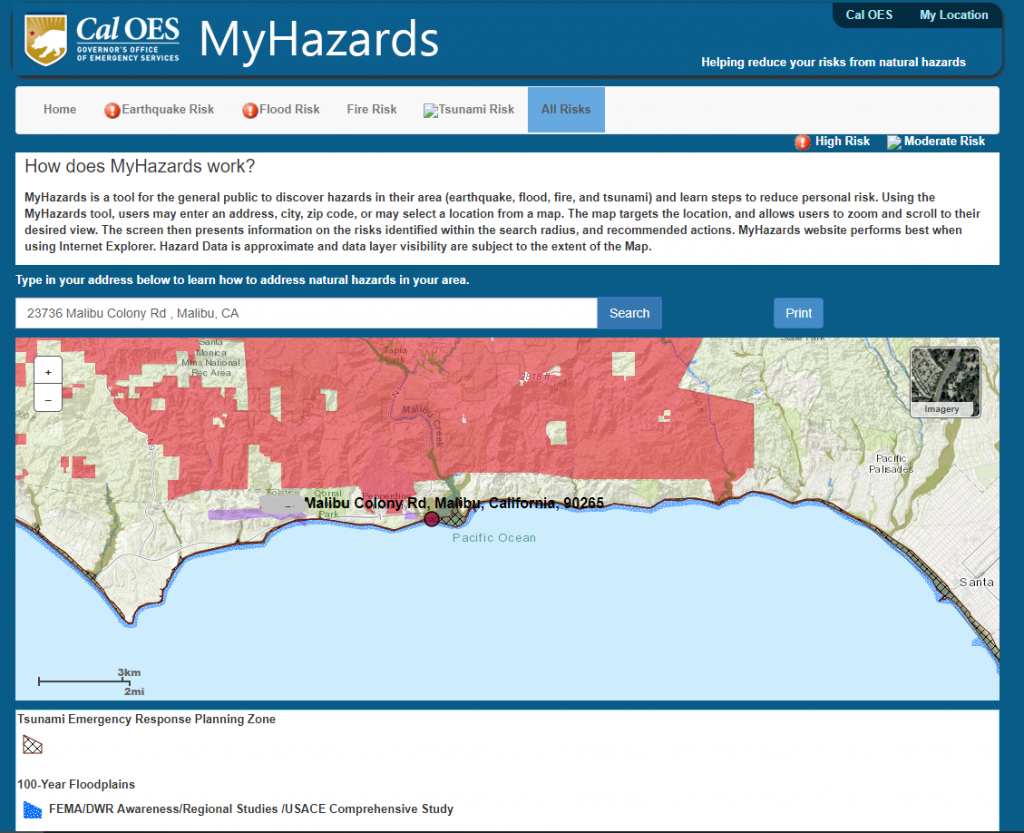Click the Cal OES bear logo
The width and height of the screenshot is (1024, 833).
pos(45,40)
